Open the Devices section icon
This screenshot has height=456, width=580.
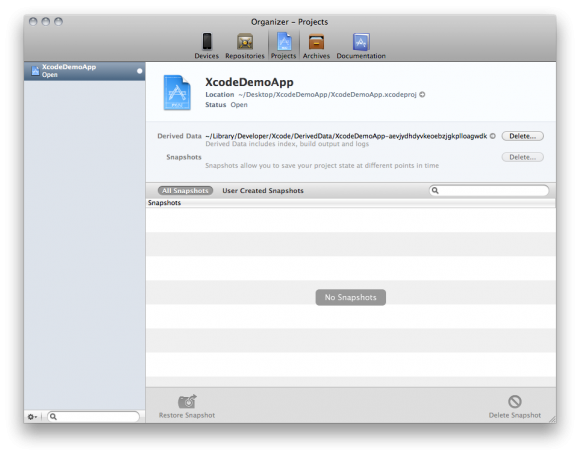point(207,41)
